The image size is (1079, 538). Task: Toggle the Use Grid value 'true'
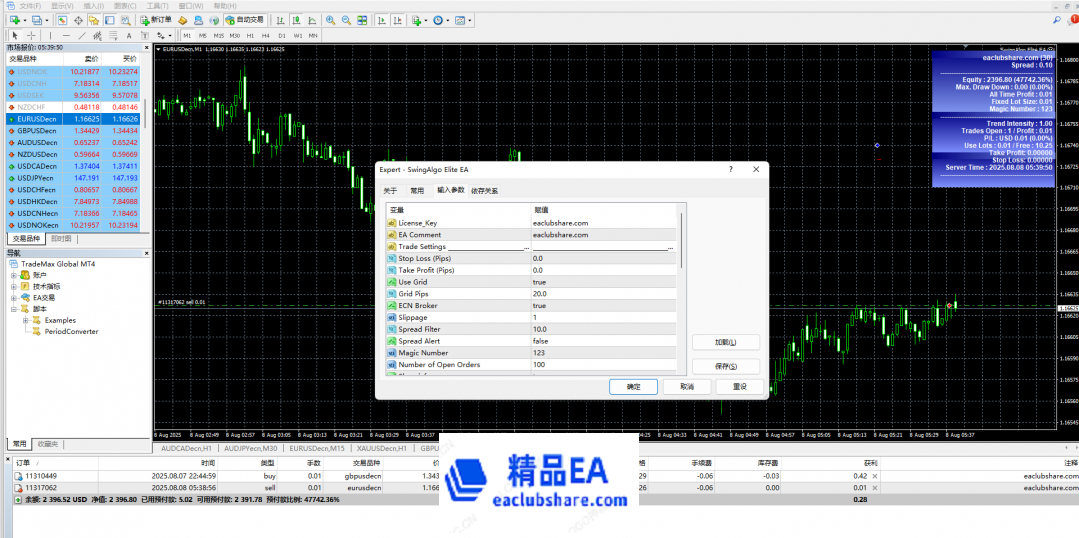tap(540, 282)
